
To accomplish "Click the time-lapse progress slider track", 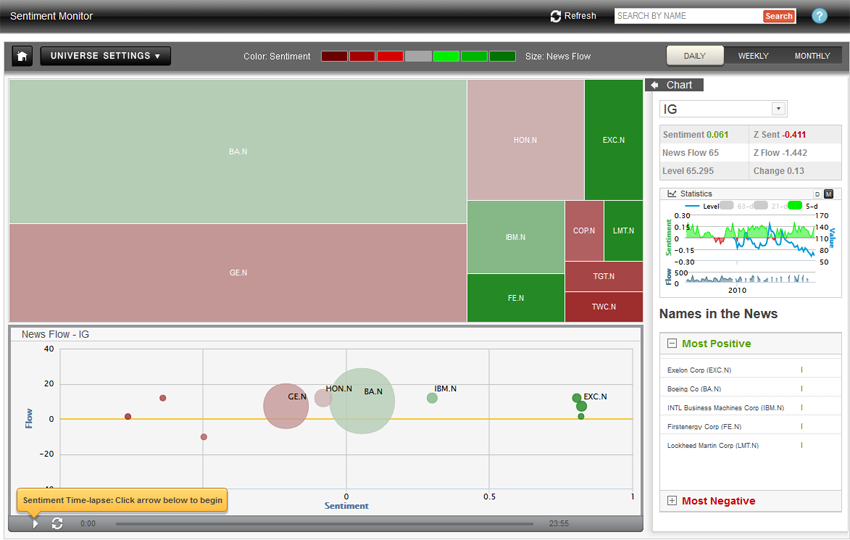I will 324,524.
